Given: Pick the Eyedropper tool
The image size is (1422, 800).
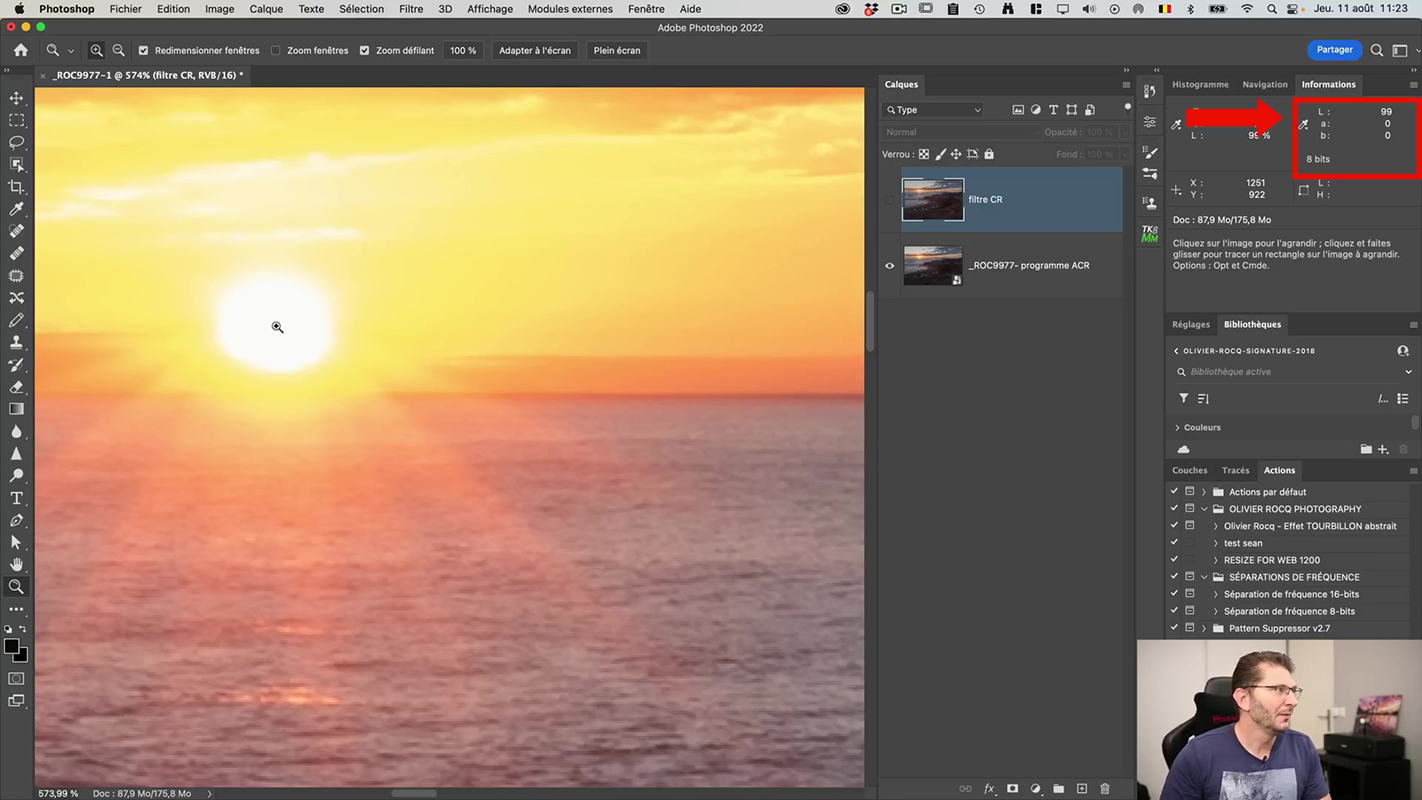Looking at the screenshot, I should 16,209.
